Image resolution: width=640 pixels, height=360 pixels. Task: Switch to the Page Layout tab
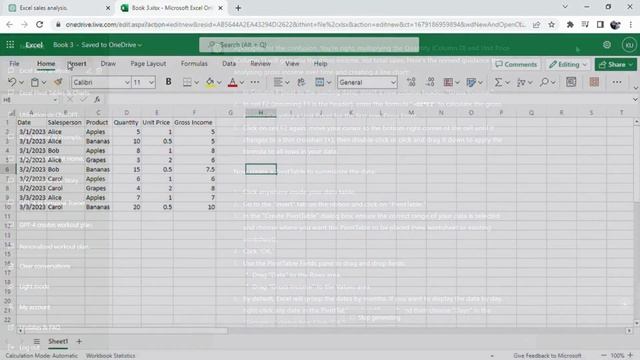148,64
